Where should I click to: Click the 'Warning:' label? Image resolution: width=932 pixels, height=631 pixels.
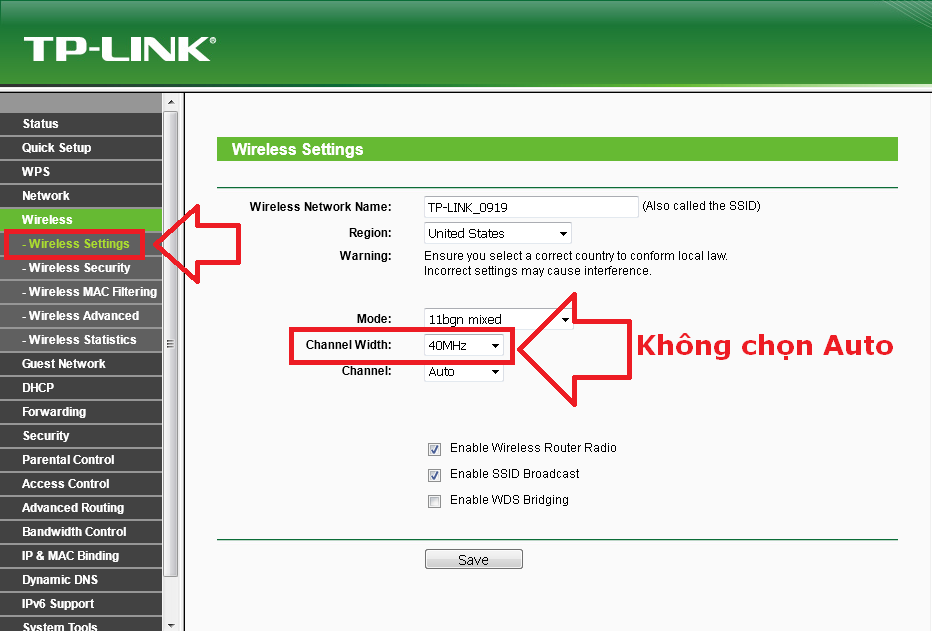click(x=366, y=256)
